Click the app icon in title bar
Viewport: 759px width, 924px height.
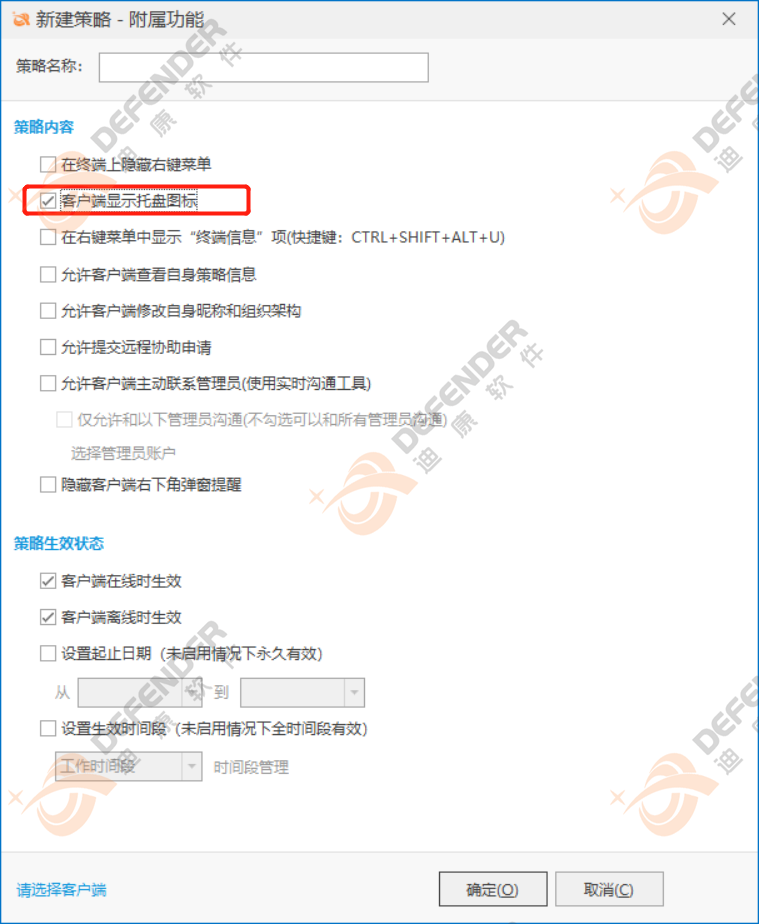(x=20, y=19)
